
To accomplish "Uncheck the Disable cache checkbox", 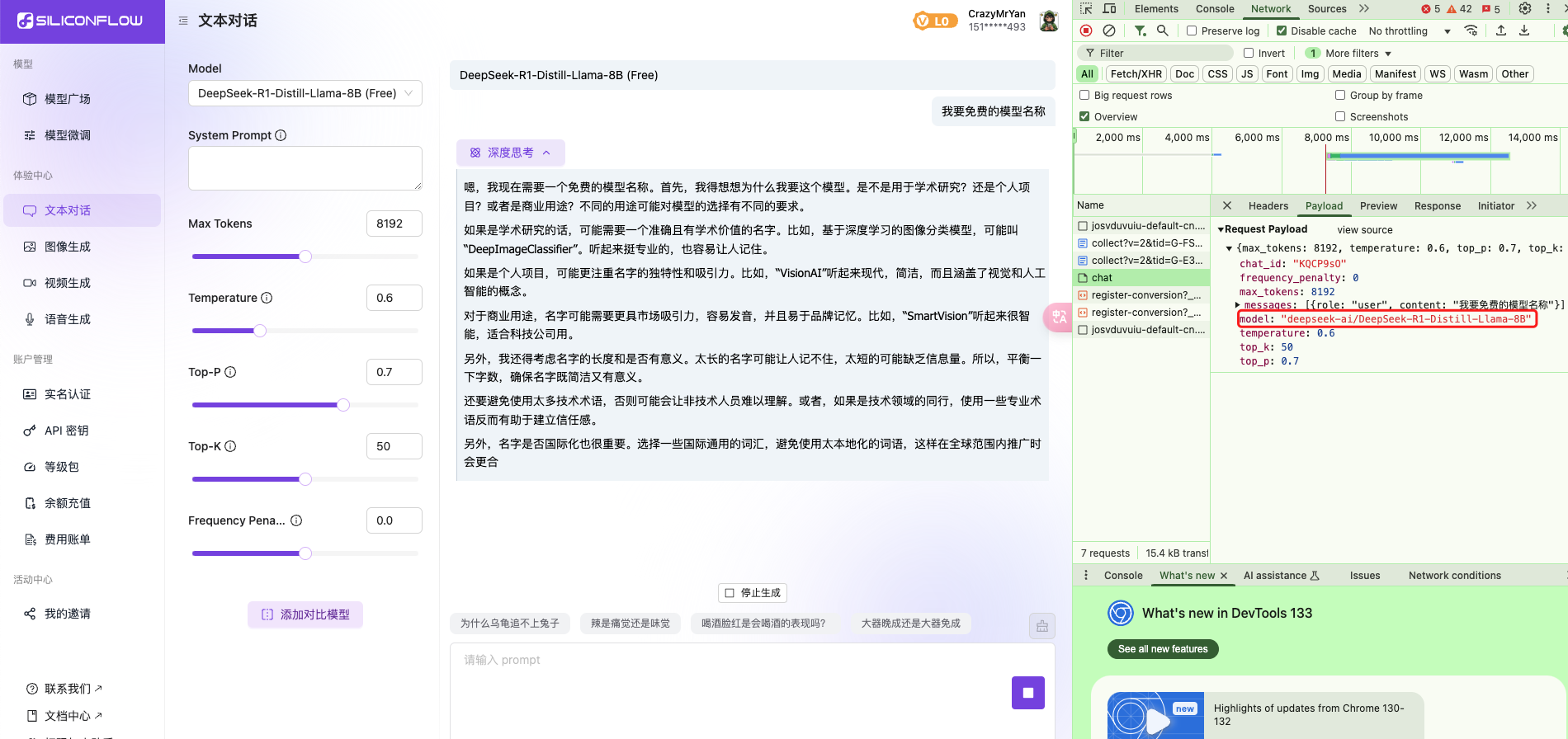I will click(1282, 31).
